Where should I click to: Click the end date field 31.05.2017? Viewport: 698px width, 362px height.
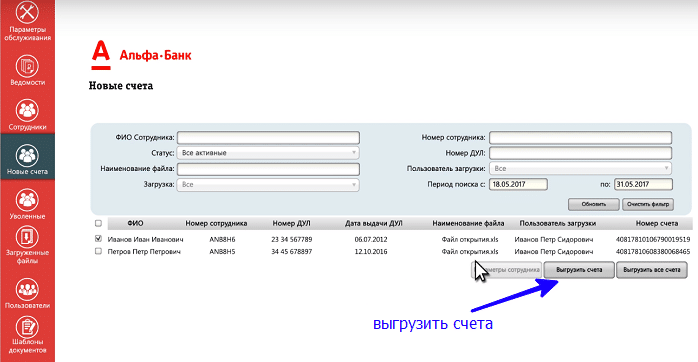[x=643, y=184]
